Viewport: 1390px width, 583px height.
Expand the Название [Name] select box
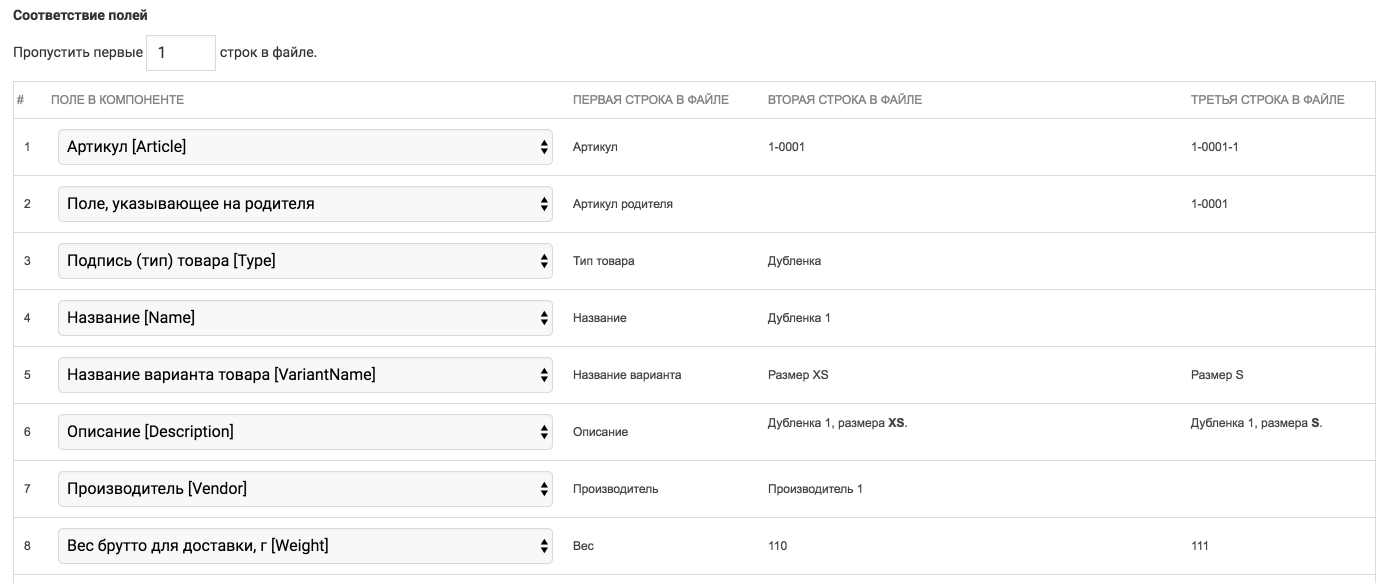pyautogui.click(x=305, y=318)
